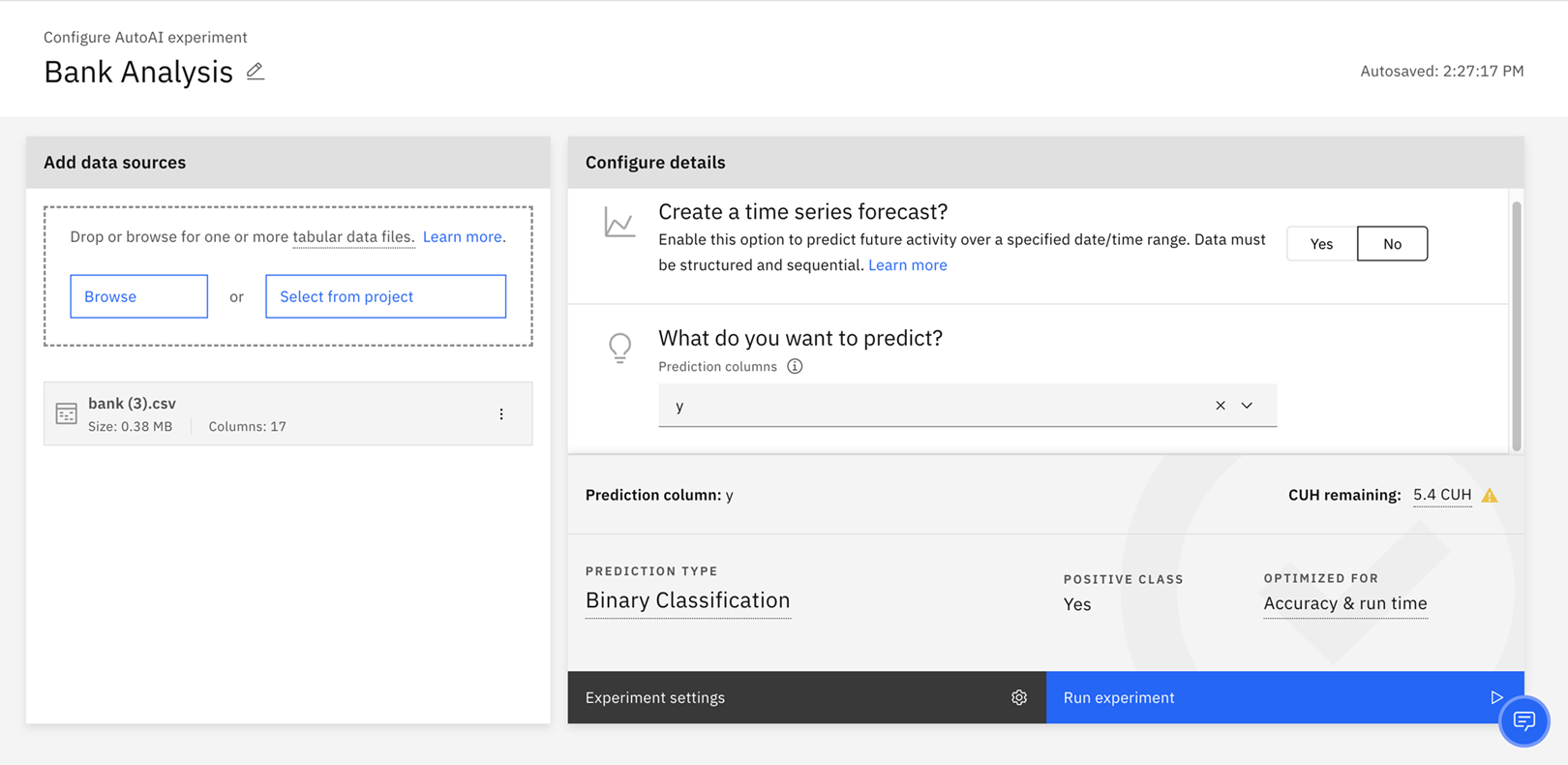Open Experiment settings
Screen dimensions: 1568x765
tap(806, 697)
